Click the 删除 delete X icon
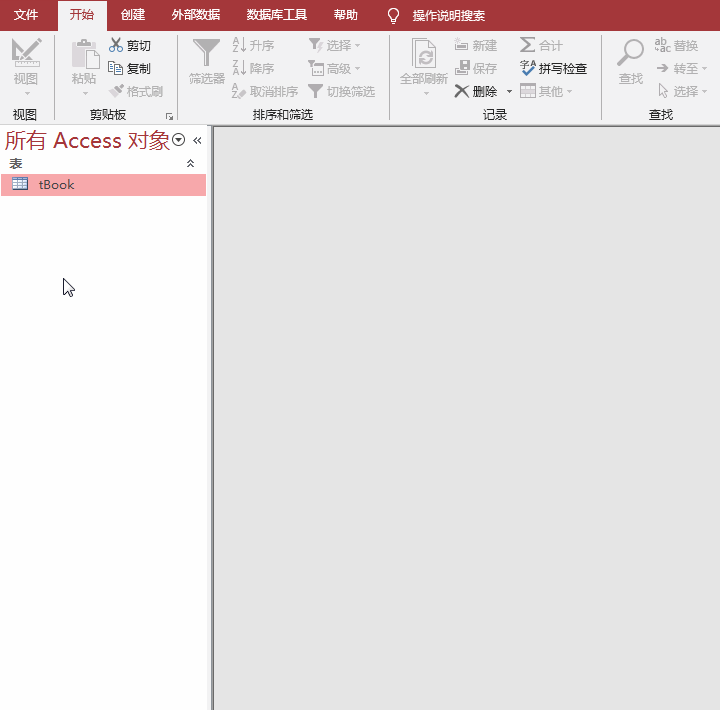 pos(461,91)
